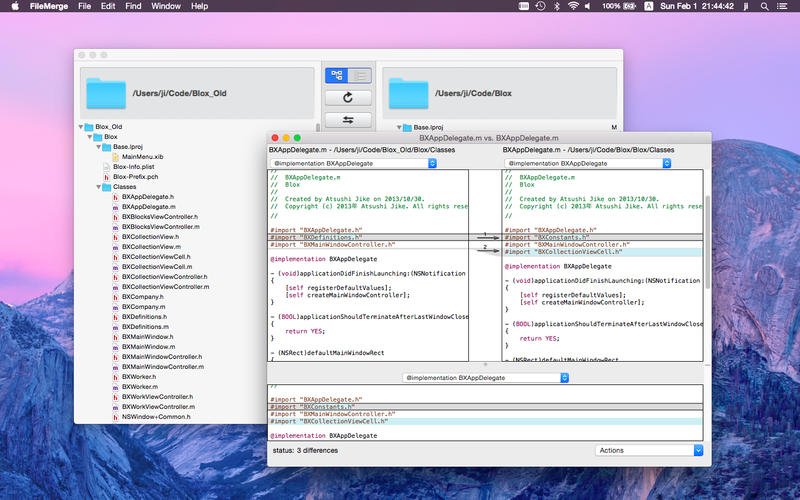
Task: Select BXWorker.m file
Action: 139,387
